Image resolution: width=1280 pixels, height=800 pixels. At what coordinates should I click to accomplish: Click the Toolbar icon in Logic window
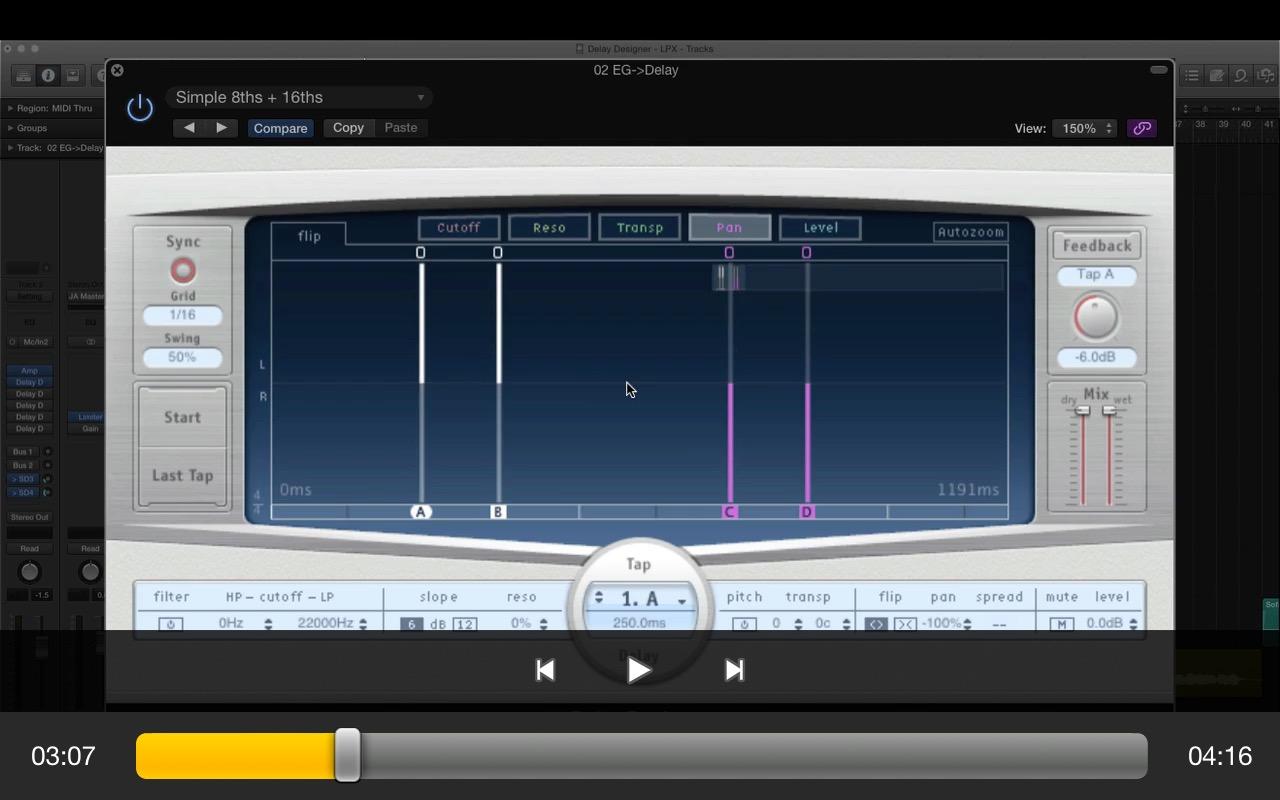click(72, 76)
